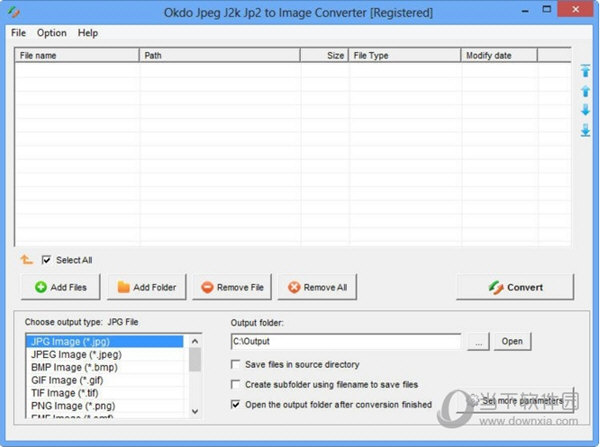Click the move-to-bottom arrow icon
The image size is (600, 447).
[x=585, y=130]
